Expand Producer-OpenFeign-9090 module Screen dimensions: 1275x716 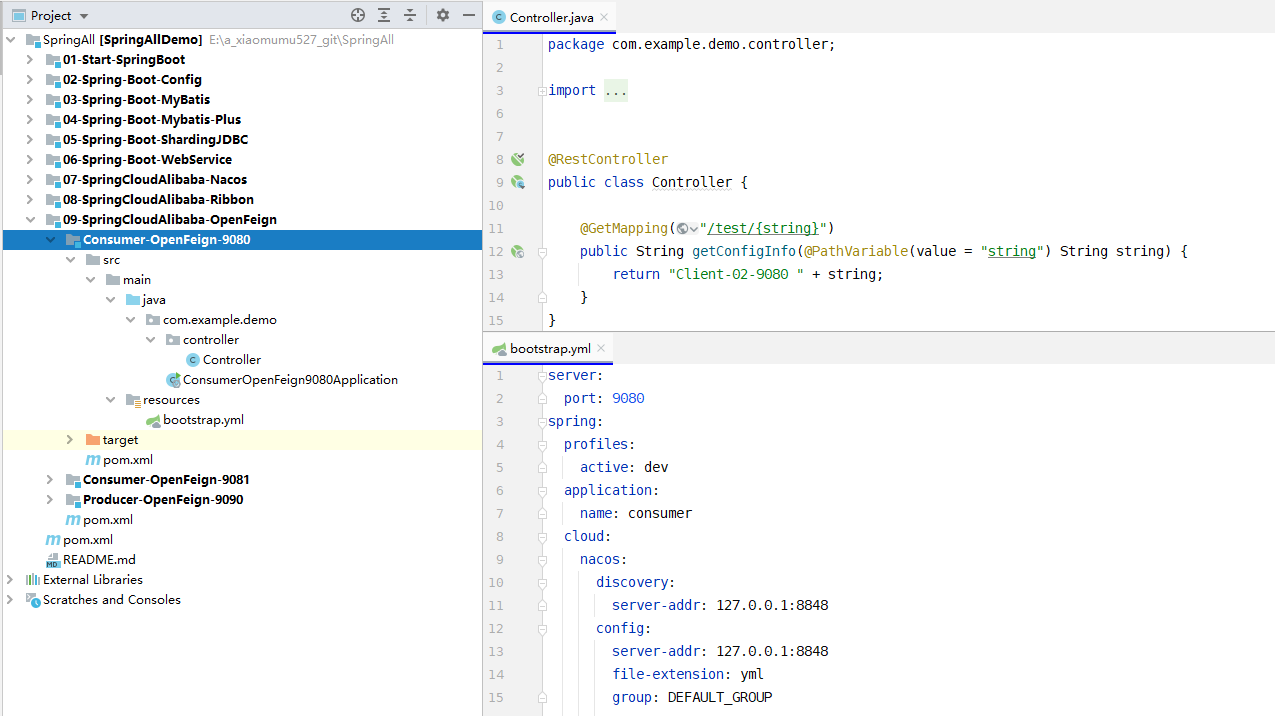[50, 500]
